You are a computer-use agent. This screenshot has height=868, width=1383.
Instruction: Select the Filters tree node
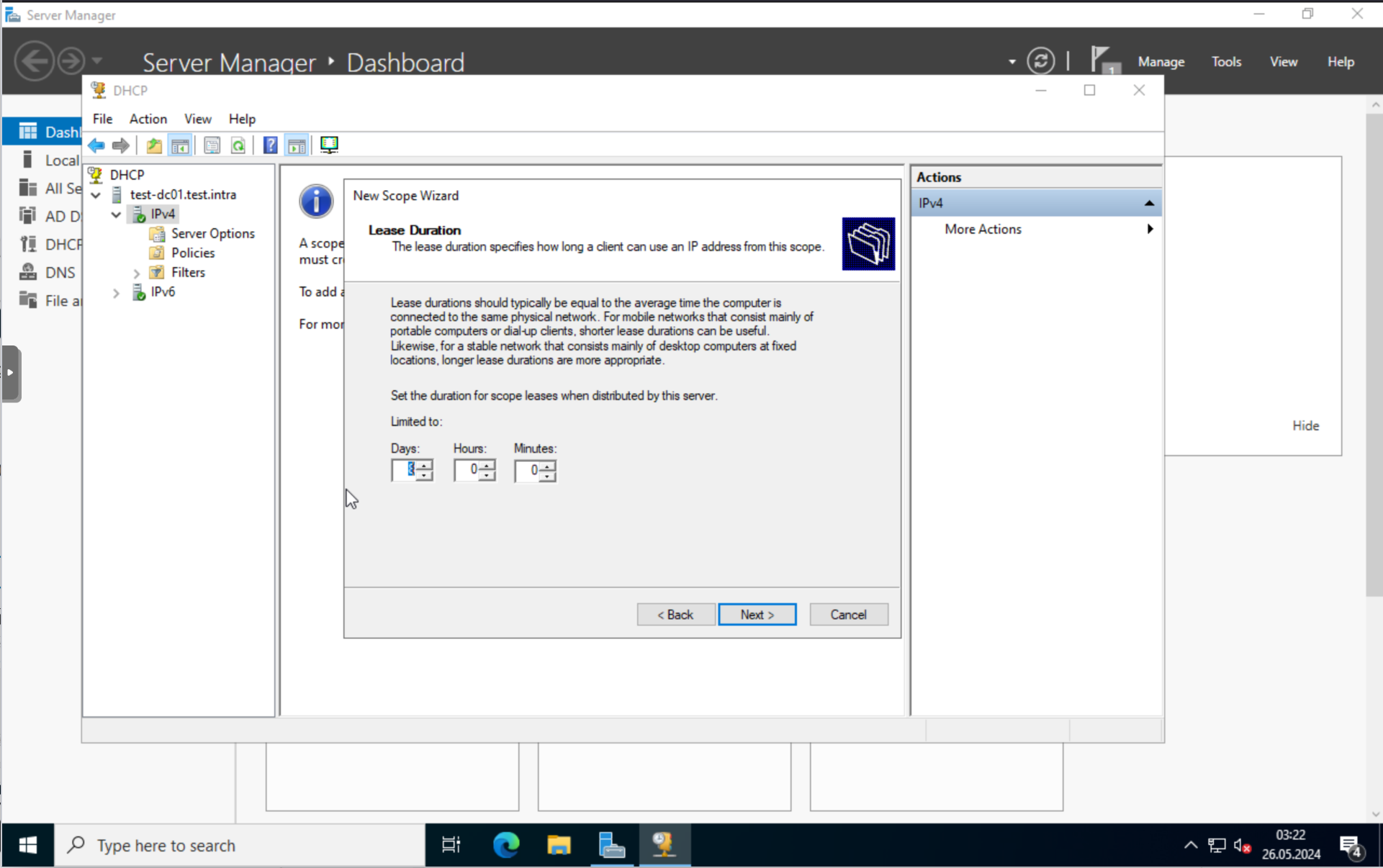click(x=188, y=272)
